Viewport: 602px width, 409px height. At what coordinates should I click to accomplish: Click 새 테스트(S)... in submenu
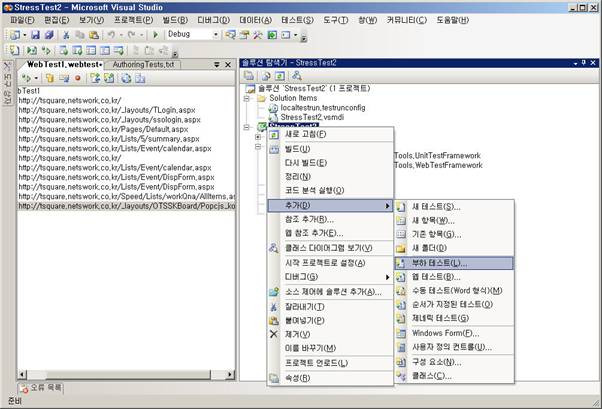(454, 207)
